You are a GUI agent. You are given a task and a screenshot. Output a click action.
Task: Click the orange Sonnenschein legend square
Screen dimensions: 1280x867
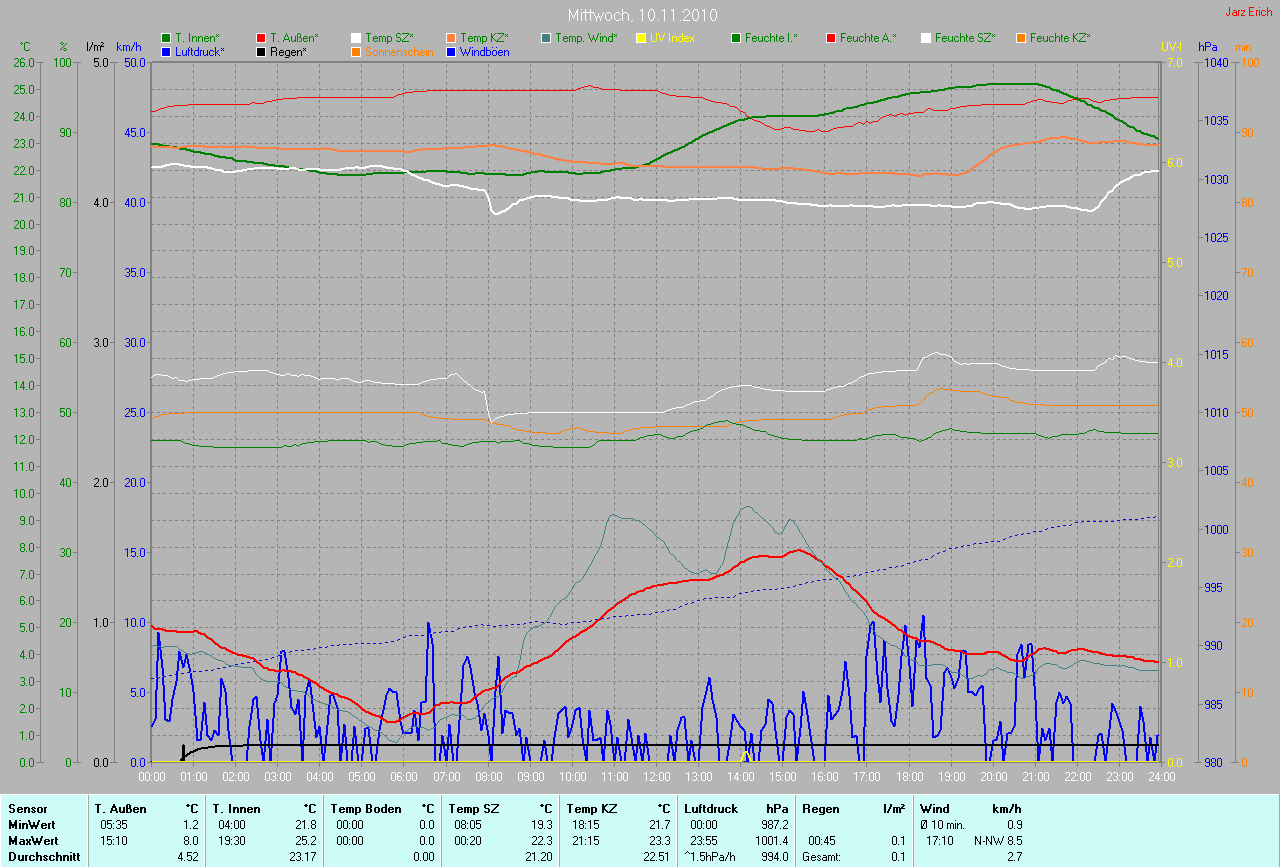click(356, 51)
